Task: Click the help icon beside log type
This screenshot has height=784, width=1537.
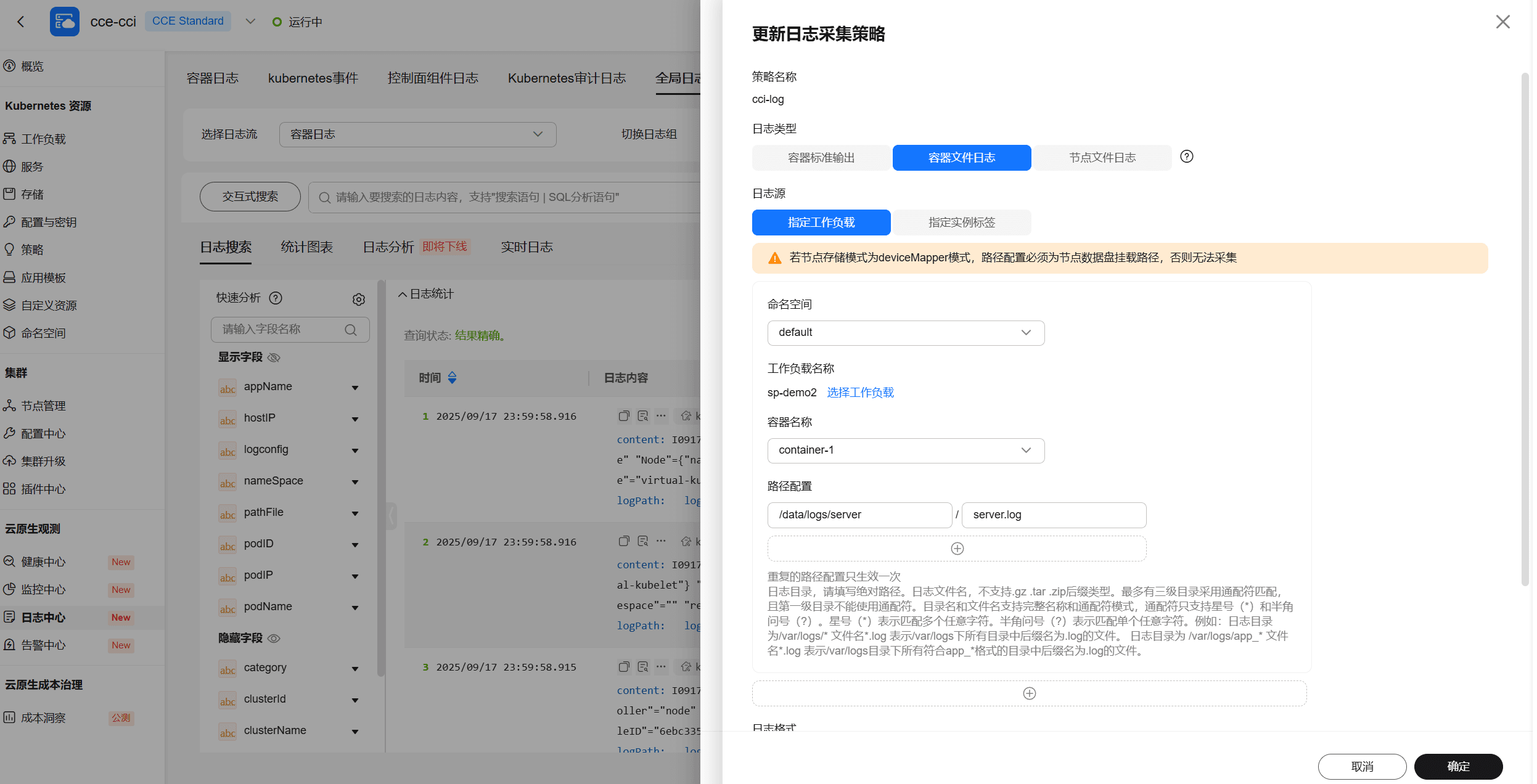Action: click(x=1186, y=157)
